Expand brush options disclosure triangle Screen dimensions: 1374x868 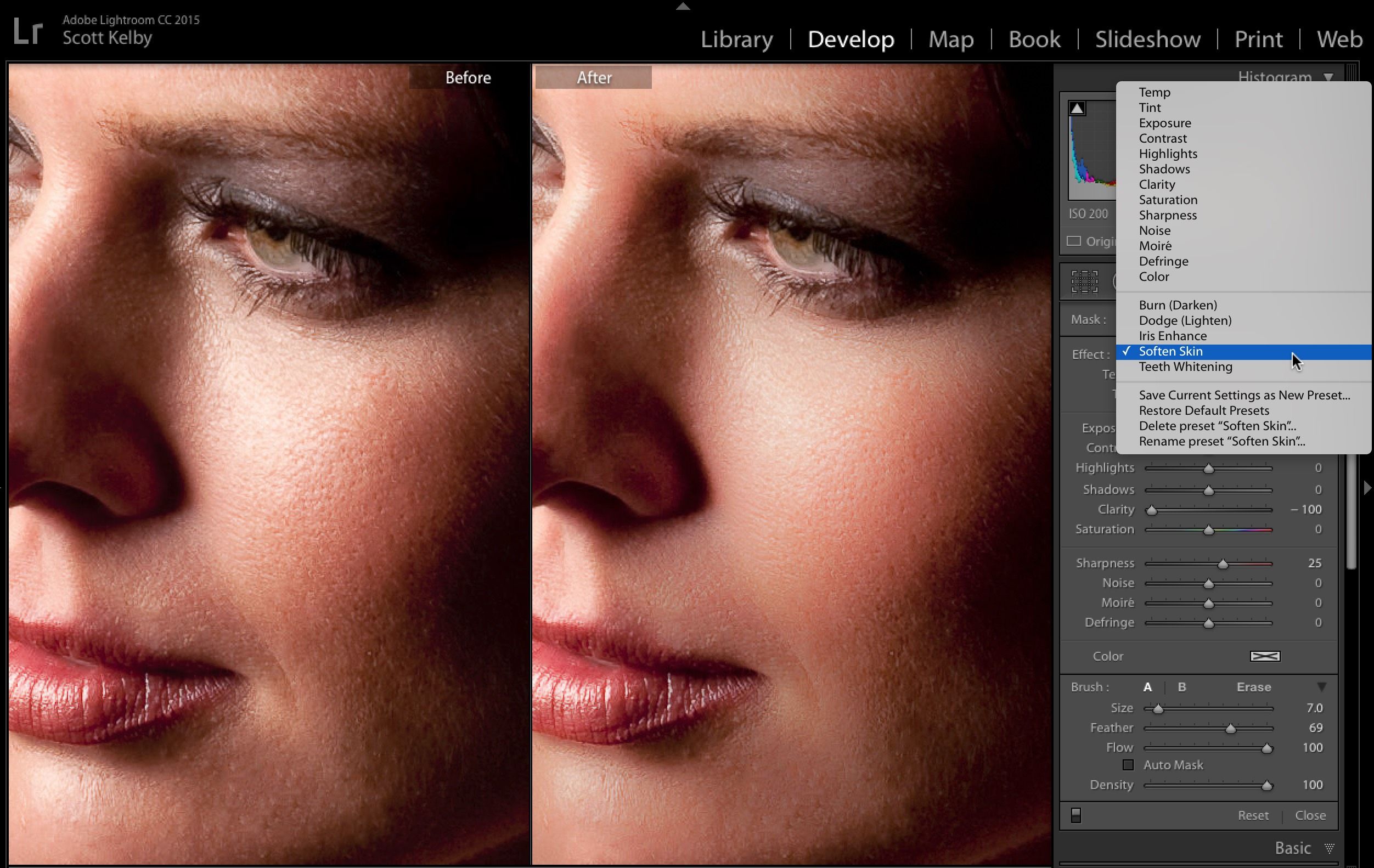(1321, 686)
